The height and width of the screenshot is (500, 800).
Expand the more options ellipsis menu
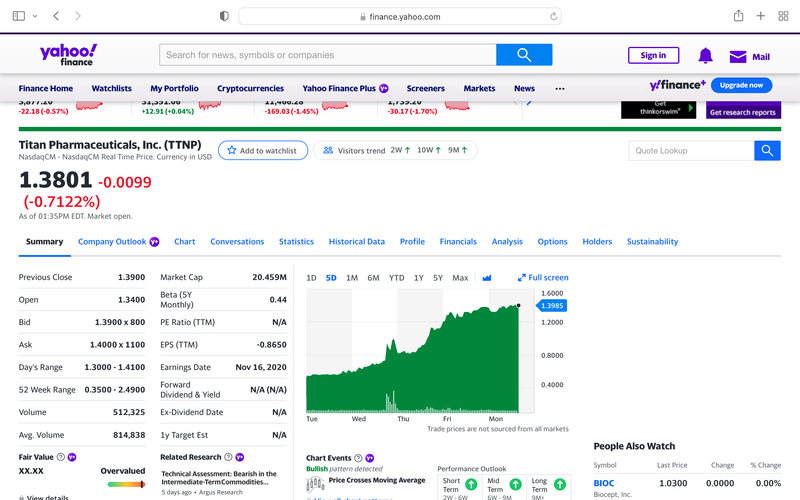point(560,89)
